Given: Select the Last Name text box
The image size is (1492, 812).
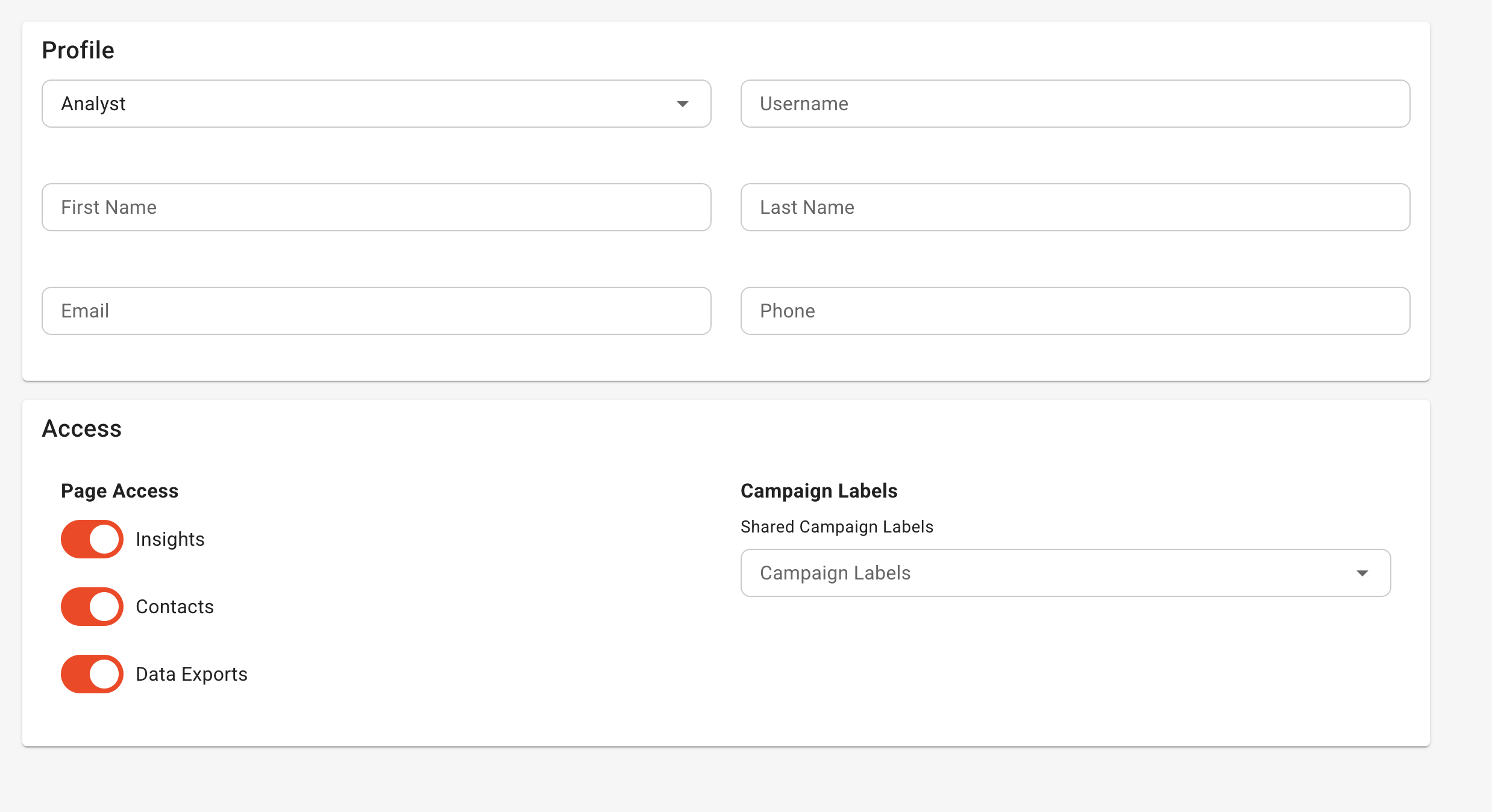Looking at the screenshot, I should 1075,207.
